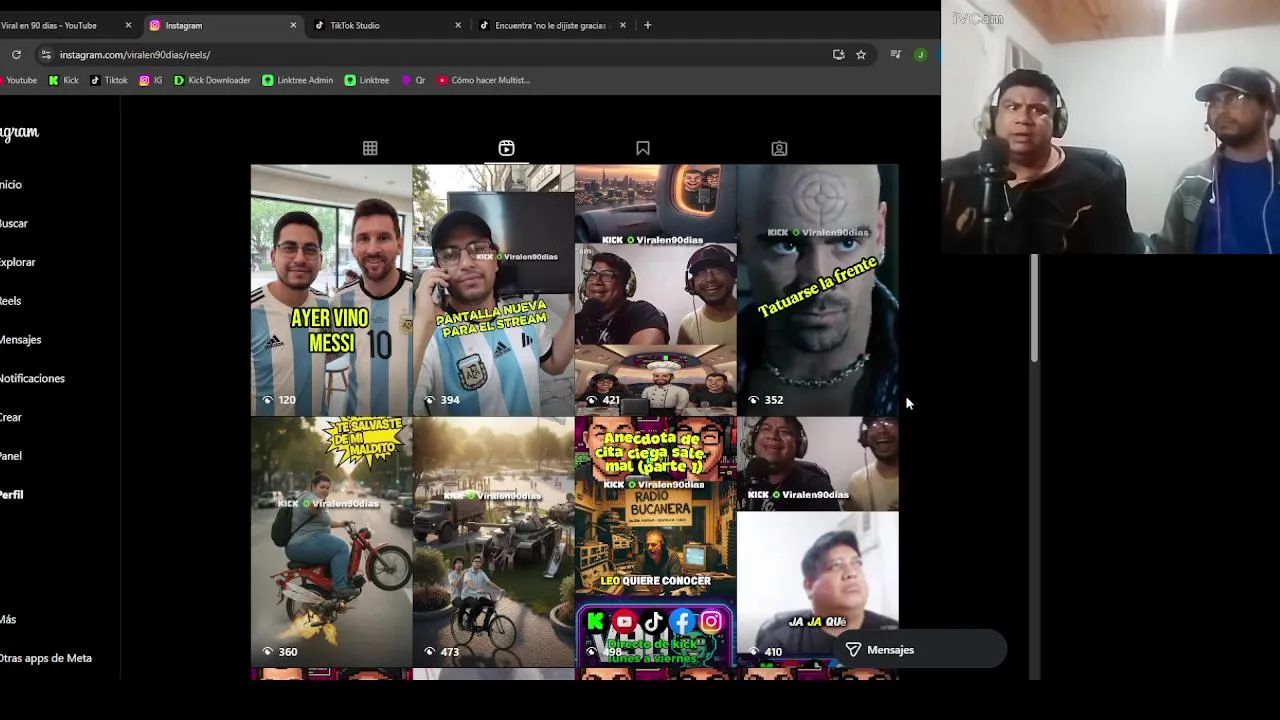Image resolution: width=1280 pixels, height=720 pixels.
Task: Close the YouTube browser tab
Action: [x=128, y=25]
